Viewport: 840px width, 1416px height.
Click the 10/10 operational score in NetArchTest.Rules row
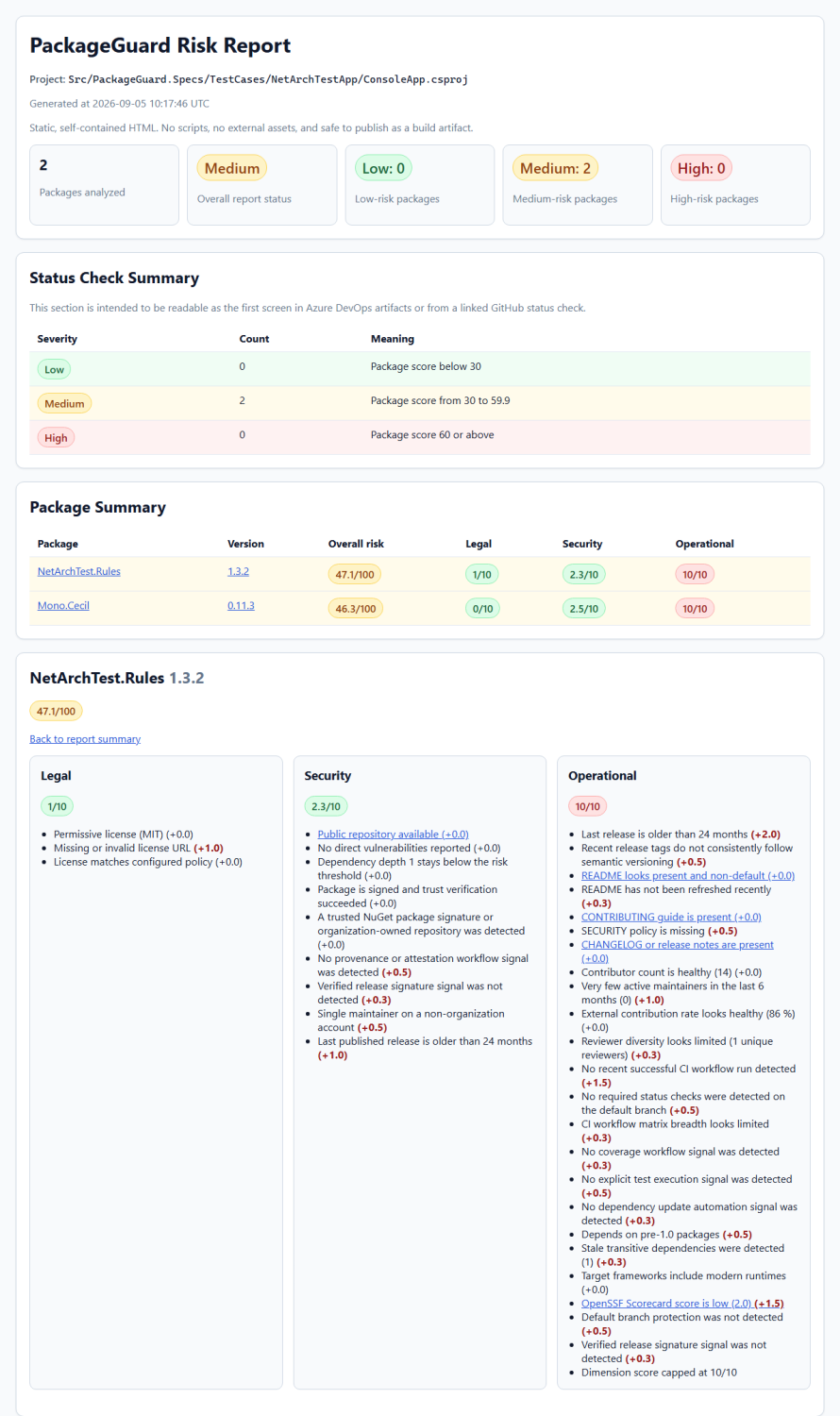[695, 574]
